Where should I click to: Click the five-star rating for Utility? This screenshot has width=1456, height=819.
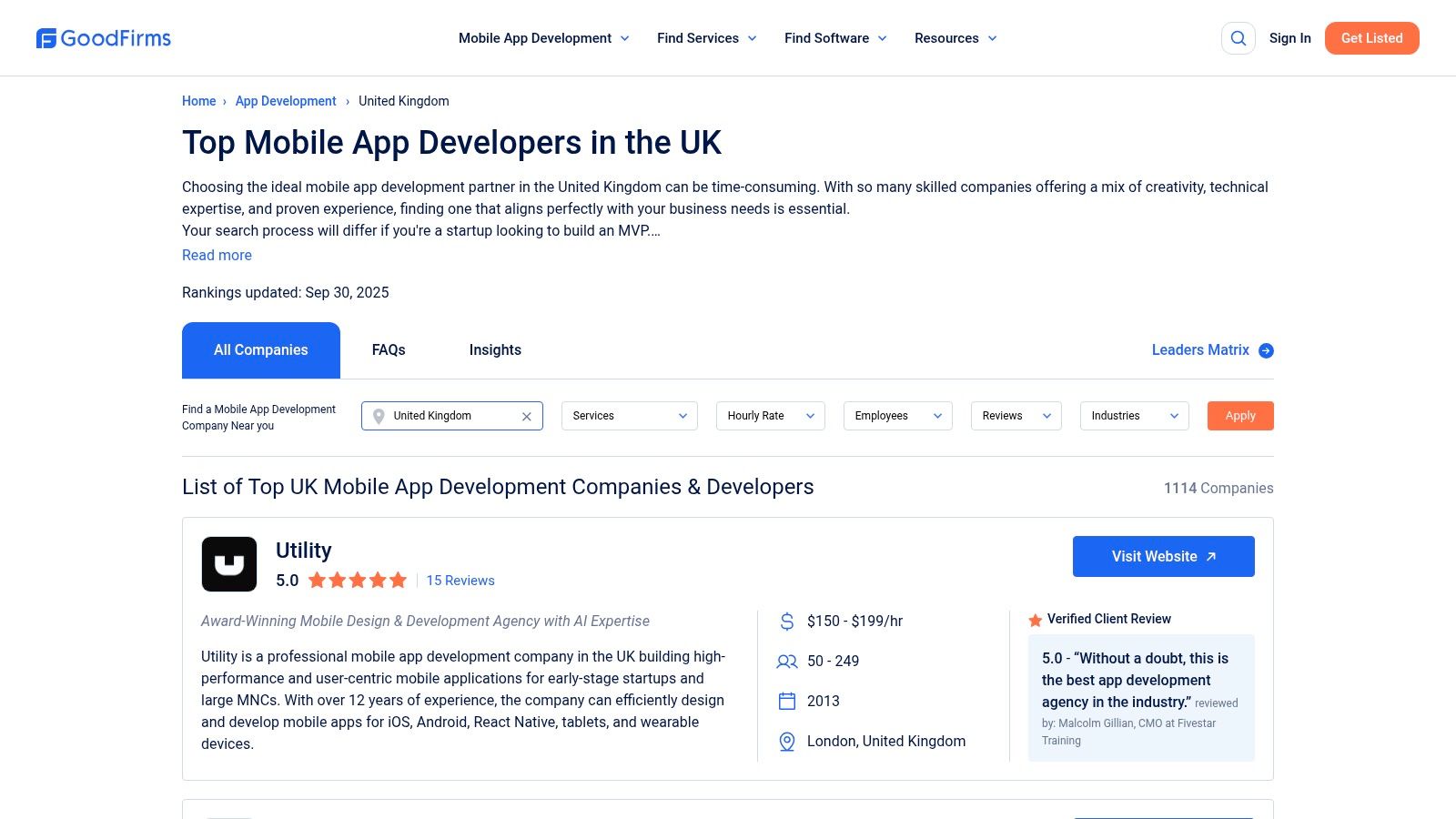[x=358, y=581]
